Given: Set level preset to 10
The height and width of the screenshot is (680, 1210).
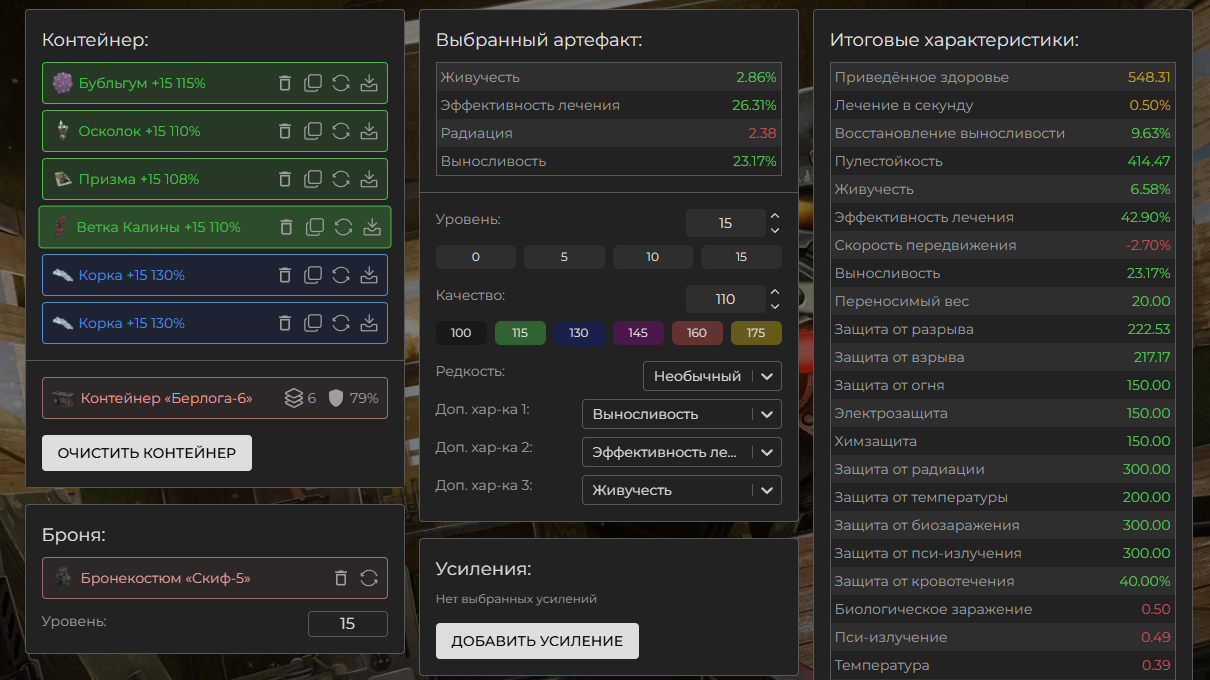Looking at the screenshot, I should pos(653,257).
